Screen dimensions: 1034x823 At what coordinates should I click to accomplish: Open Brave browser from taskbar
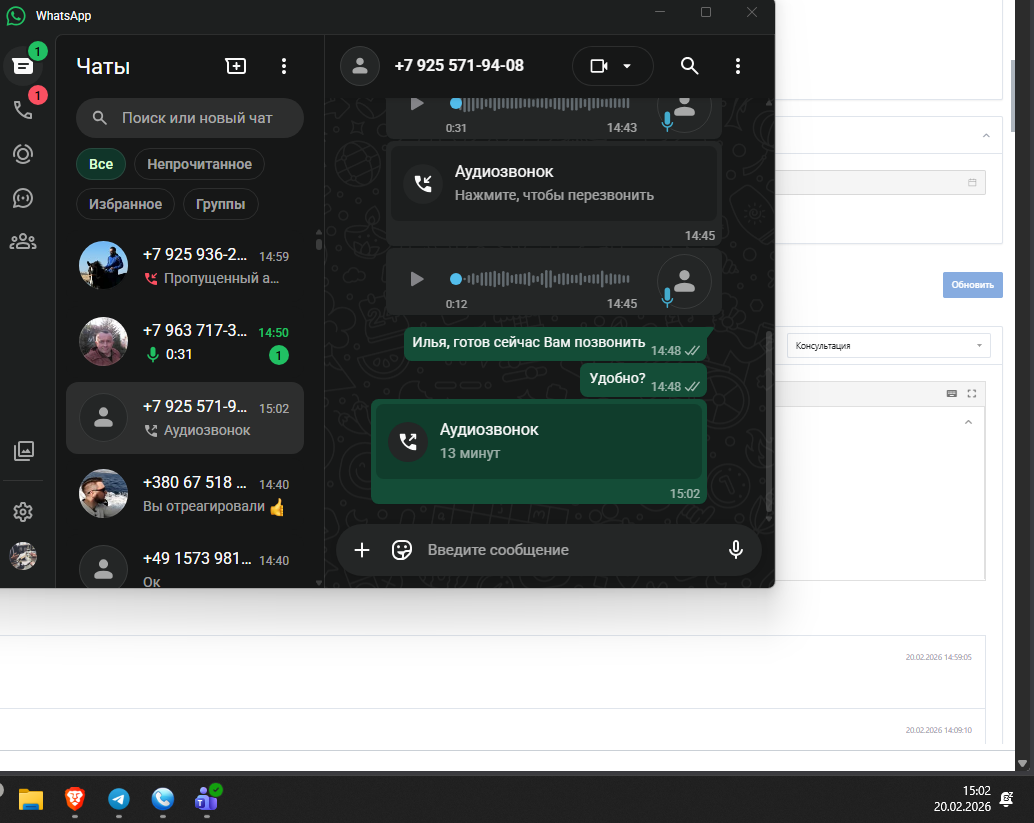click(x=75, y=799)
